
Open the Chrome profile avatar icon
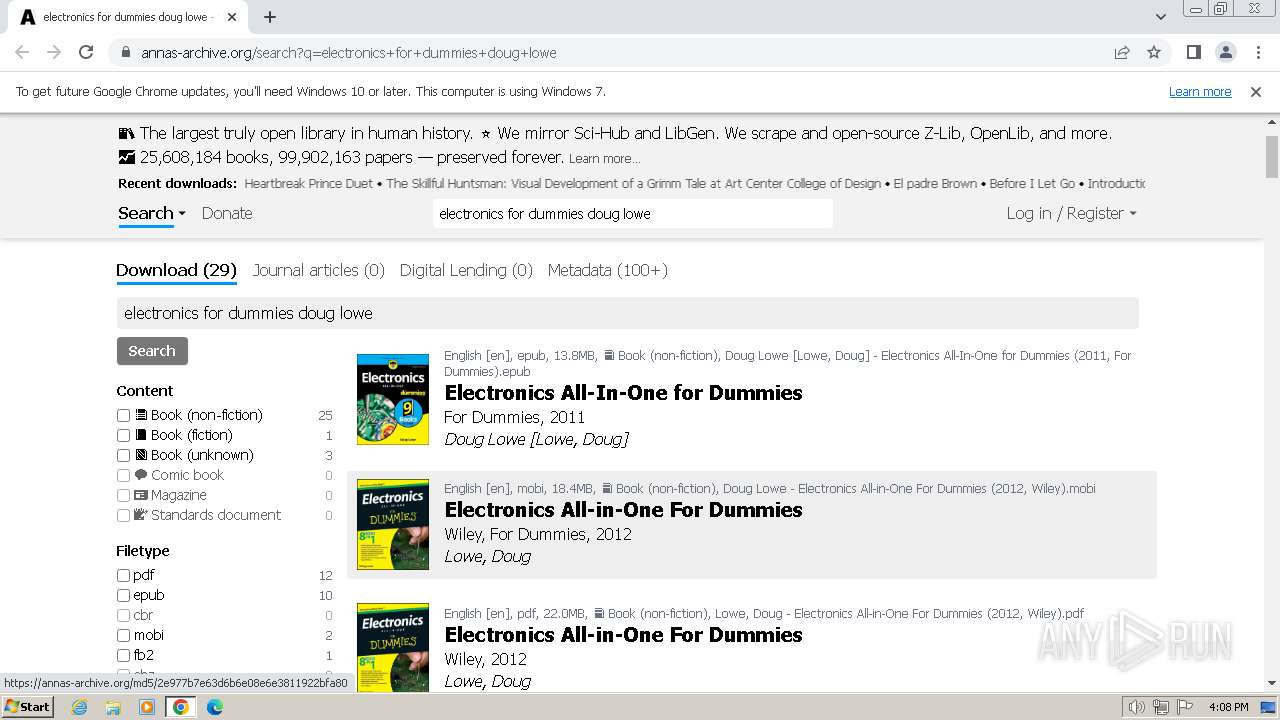[x=1225, y=52]
